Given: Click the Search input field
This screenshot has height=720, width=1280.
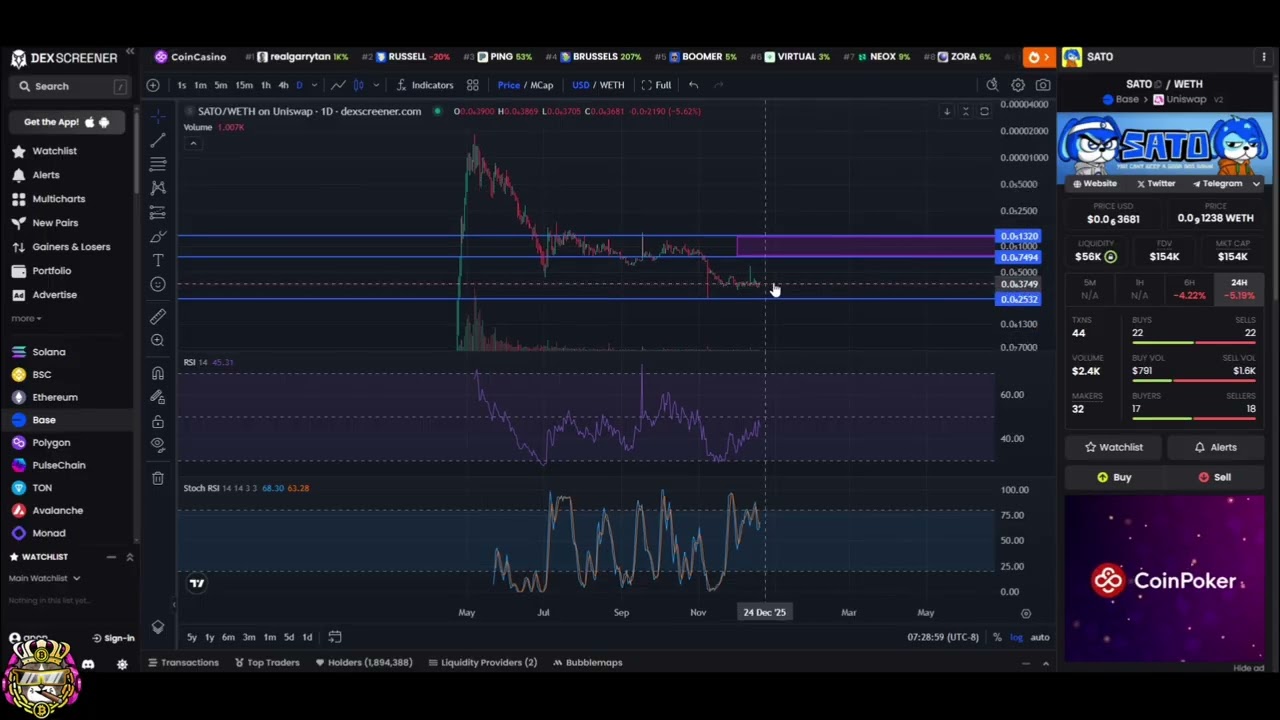Looking at the screenshot, I should [70, 87].
